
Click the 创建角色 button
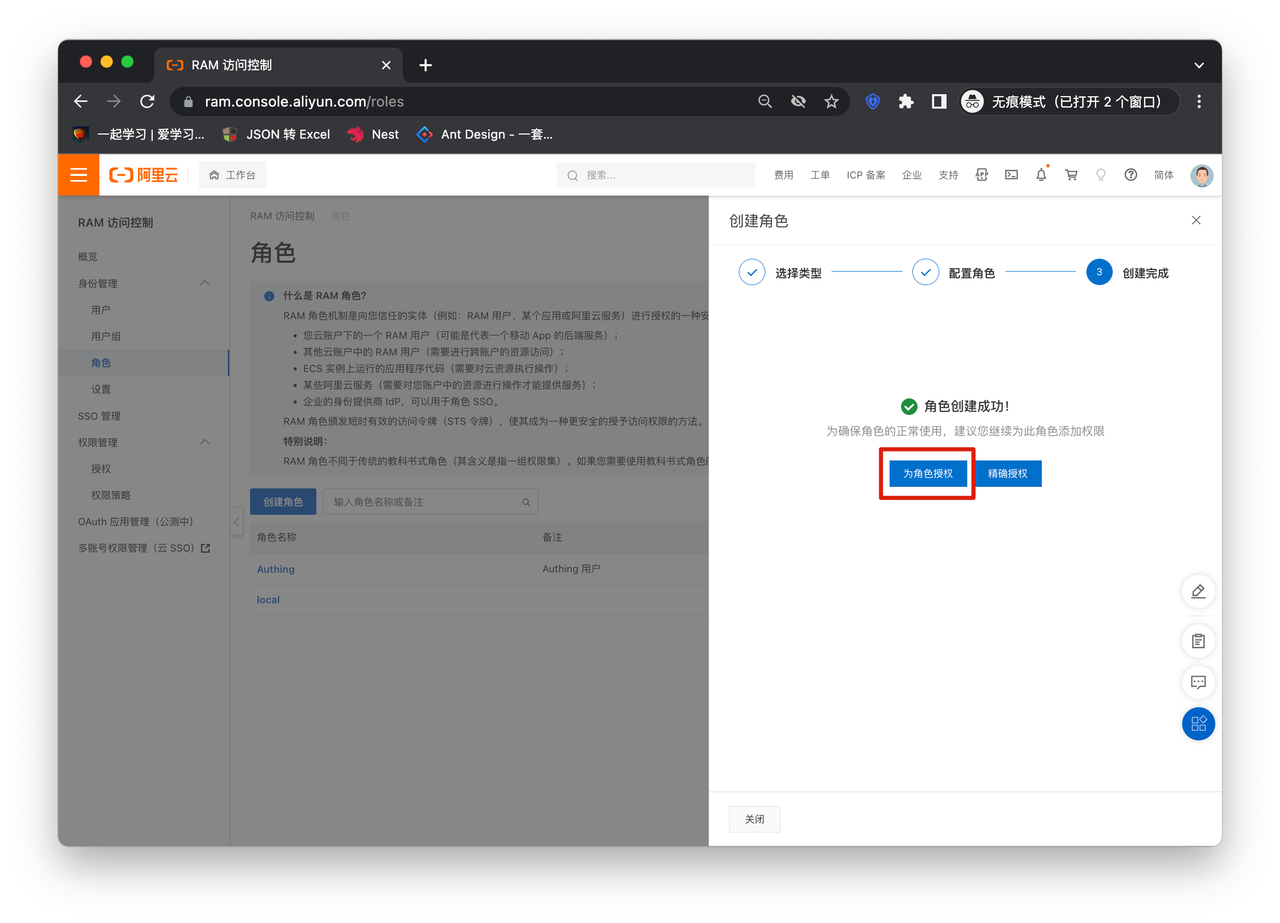[283, 502]
